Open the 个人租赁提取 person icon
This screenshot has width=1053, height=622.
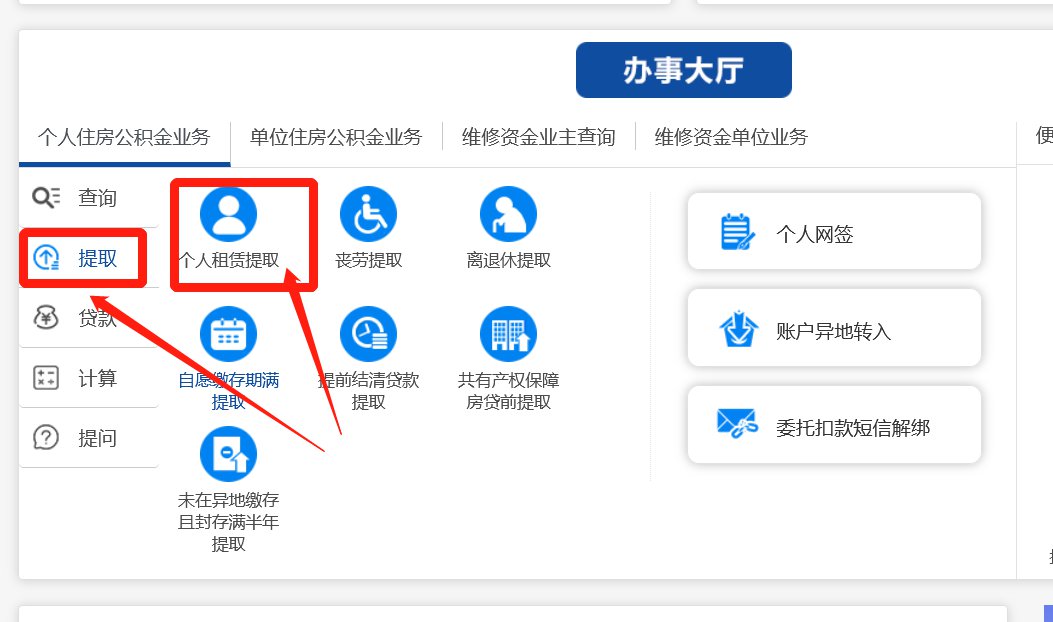tap(228, 214)
